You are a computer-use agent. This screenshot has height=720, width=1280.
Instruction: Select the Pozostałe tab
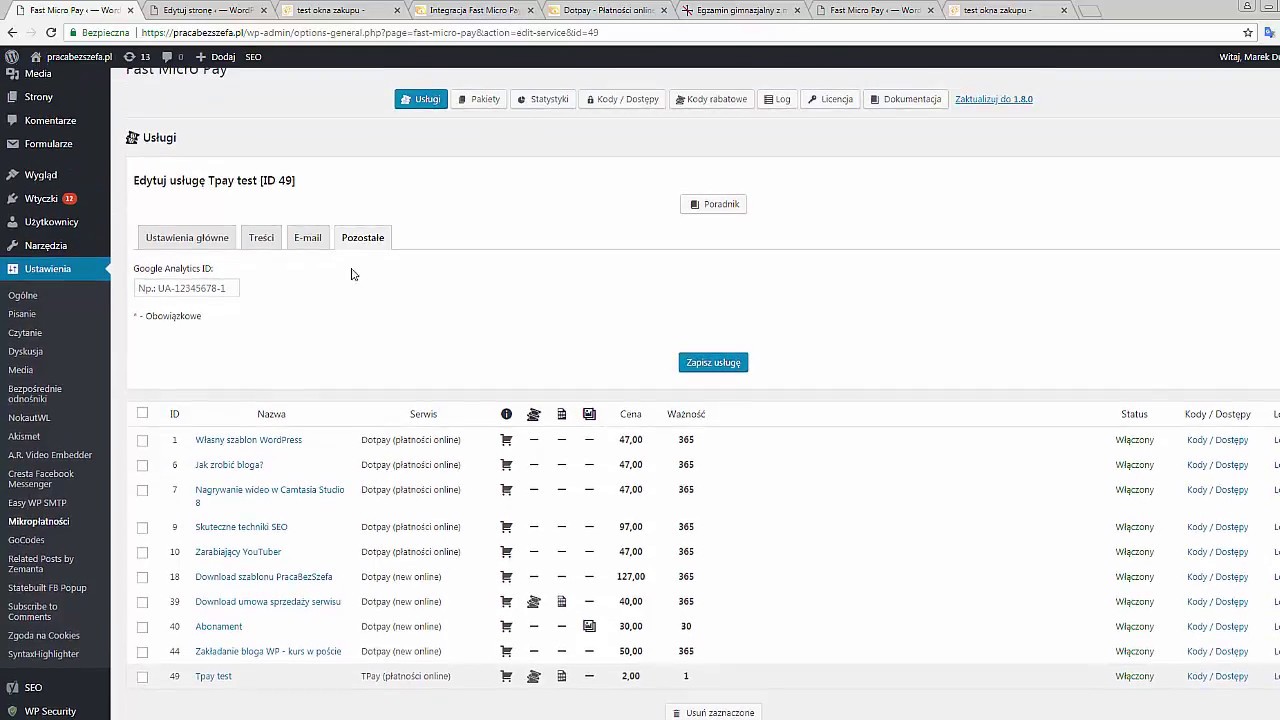point(363,238)
